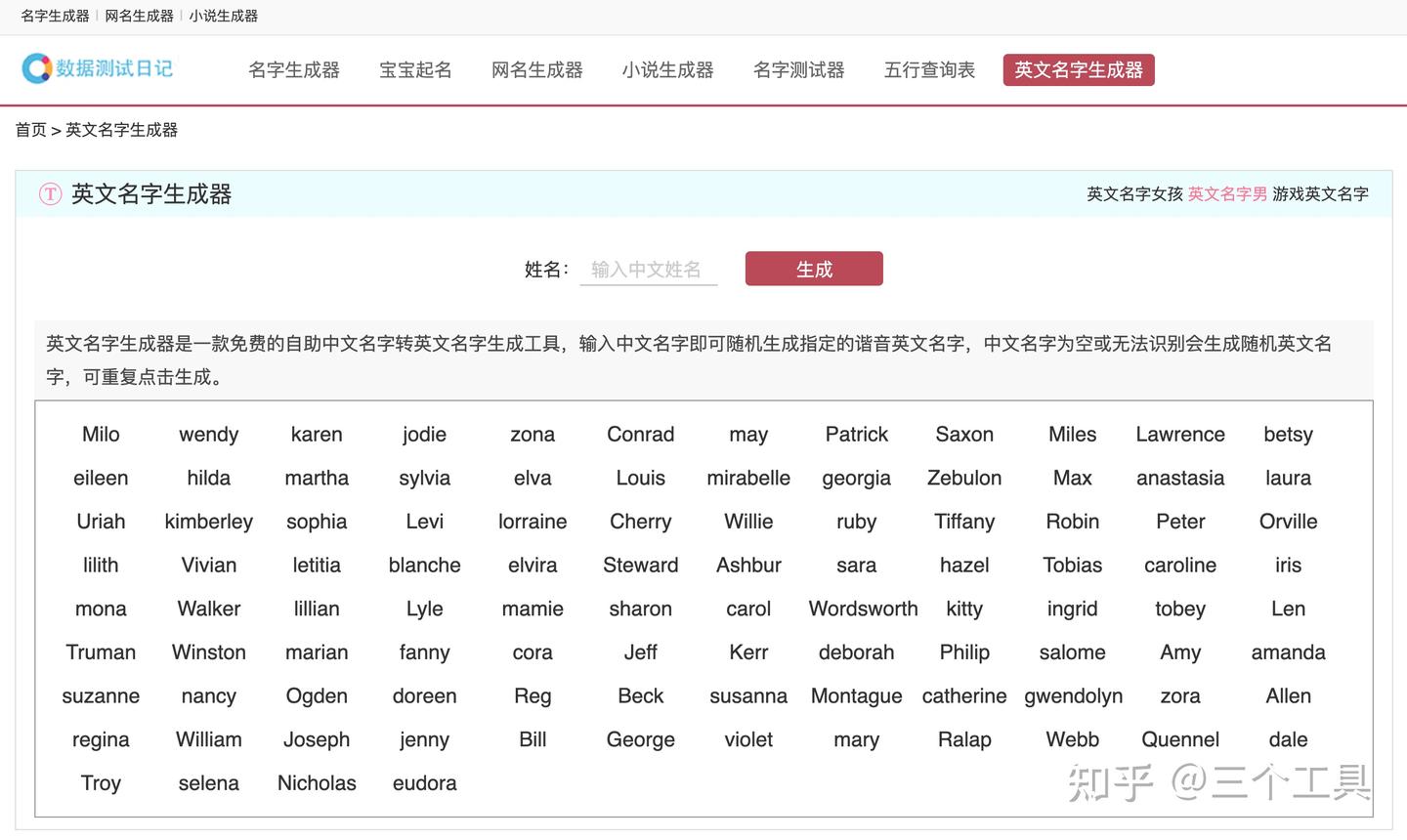Select the name kimberley

pyautogui.click(x=208, y=522)
